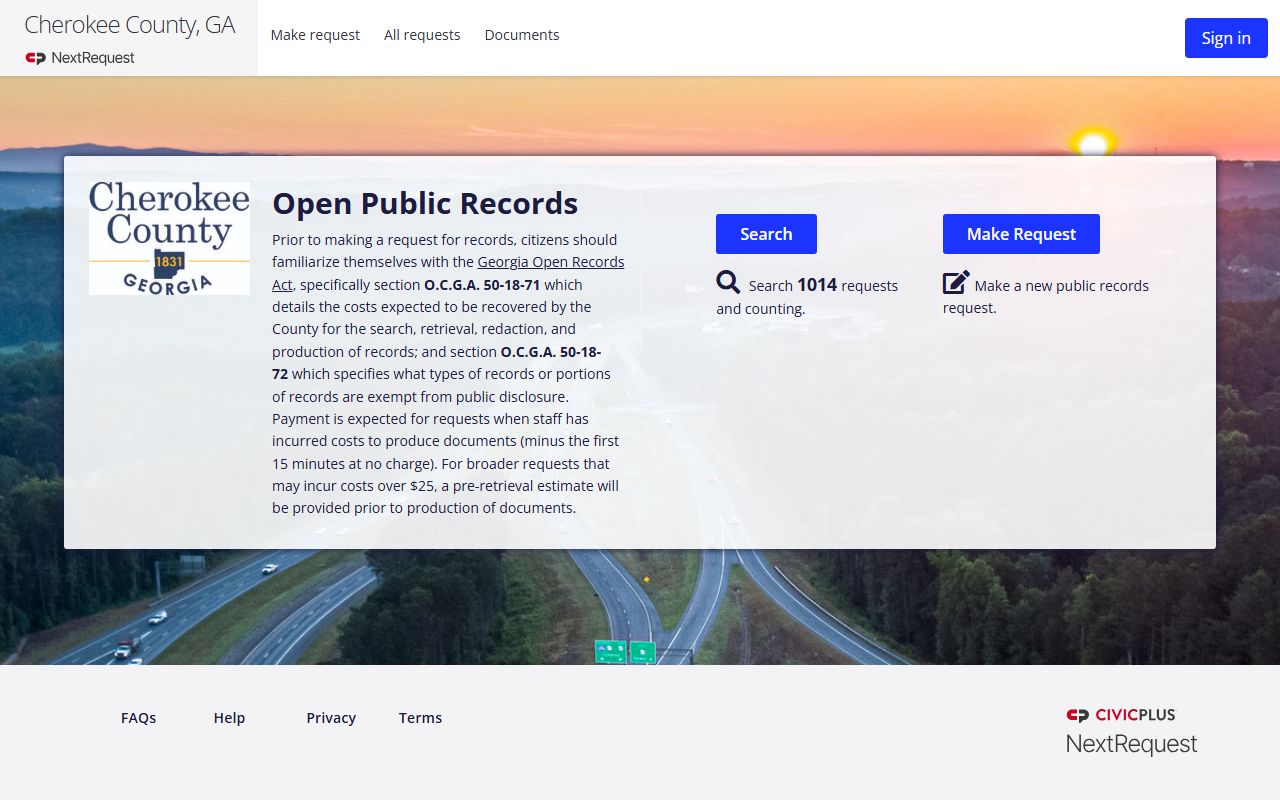Click the Open Public Records heading
The width and height of the screenshot is (1280, 800).
pos(425,204)
